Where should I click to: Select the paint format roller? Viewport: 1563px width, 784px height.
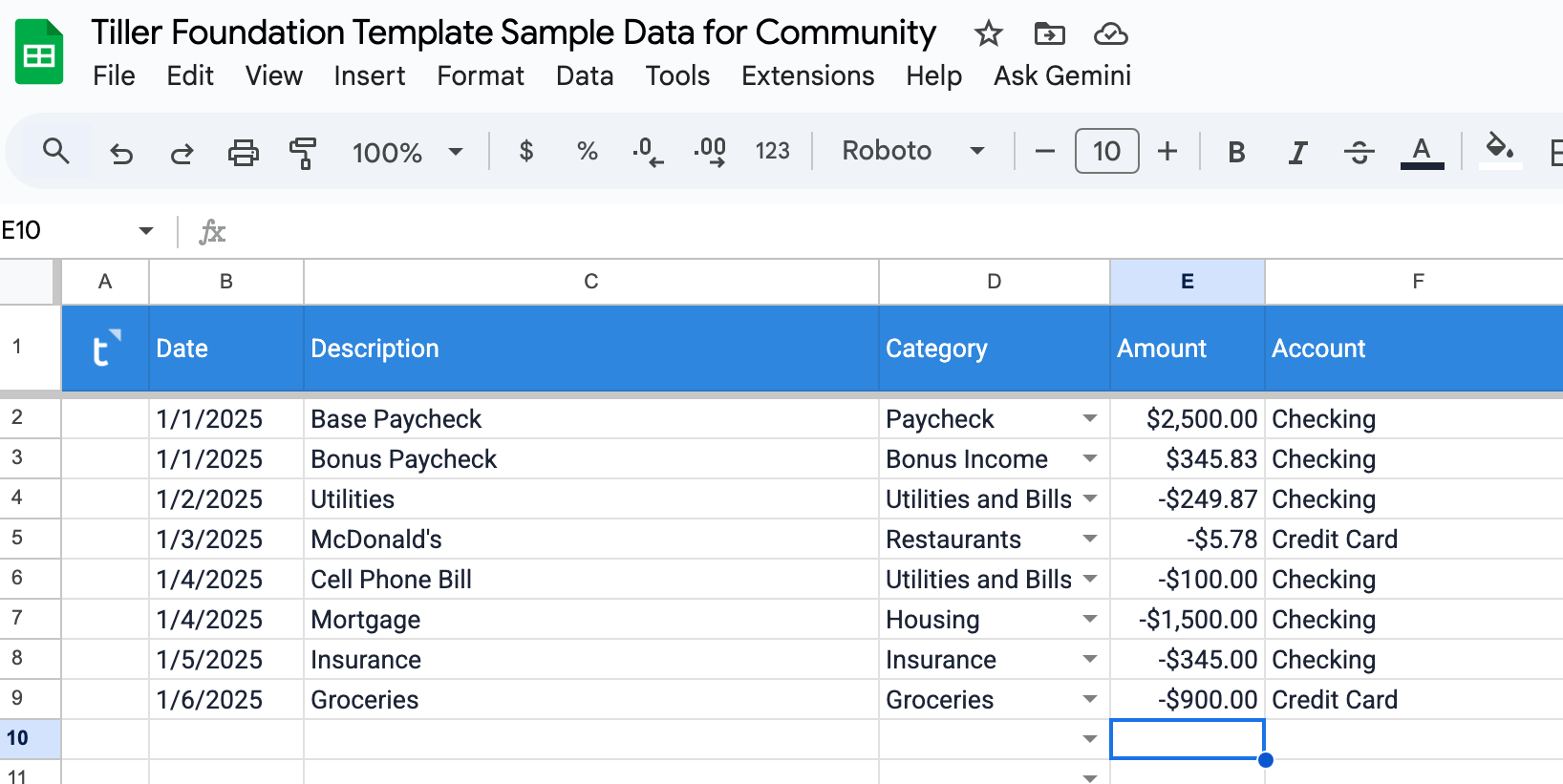click(x=303, y=152)
